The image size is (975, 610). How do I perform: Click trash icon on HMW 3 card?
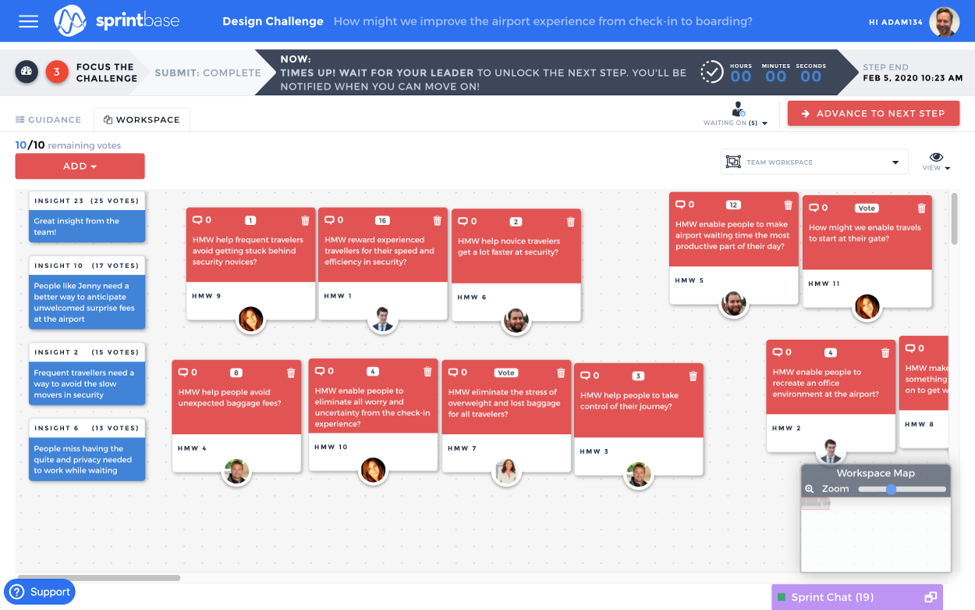tap(693, 376)
